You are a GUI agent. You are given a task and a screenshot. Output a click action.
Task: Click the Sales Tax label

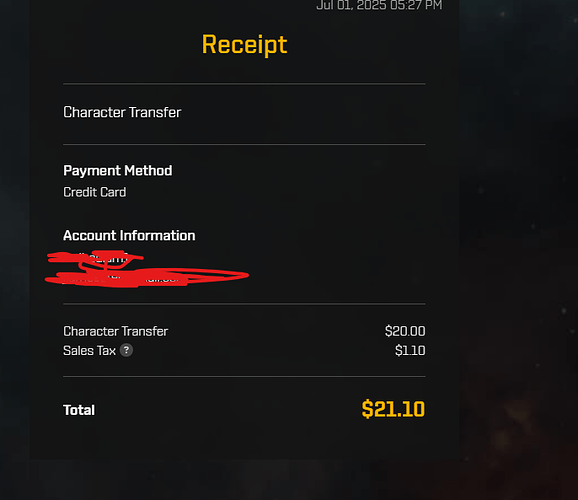89,350
